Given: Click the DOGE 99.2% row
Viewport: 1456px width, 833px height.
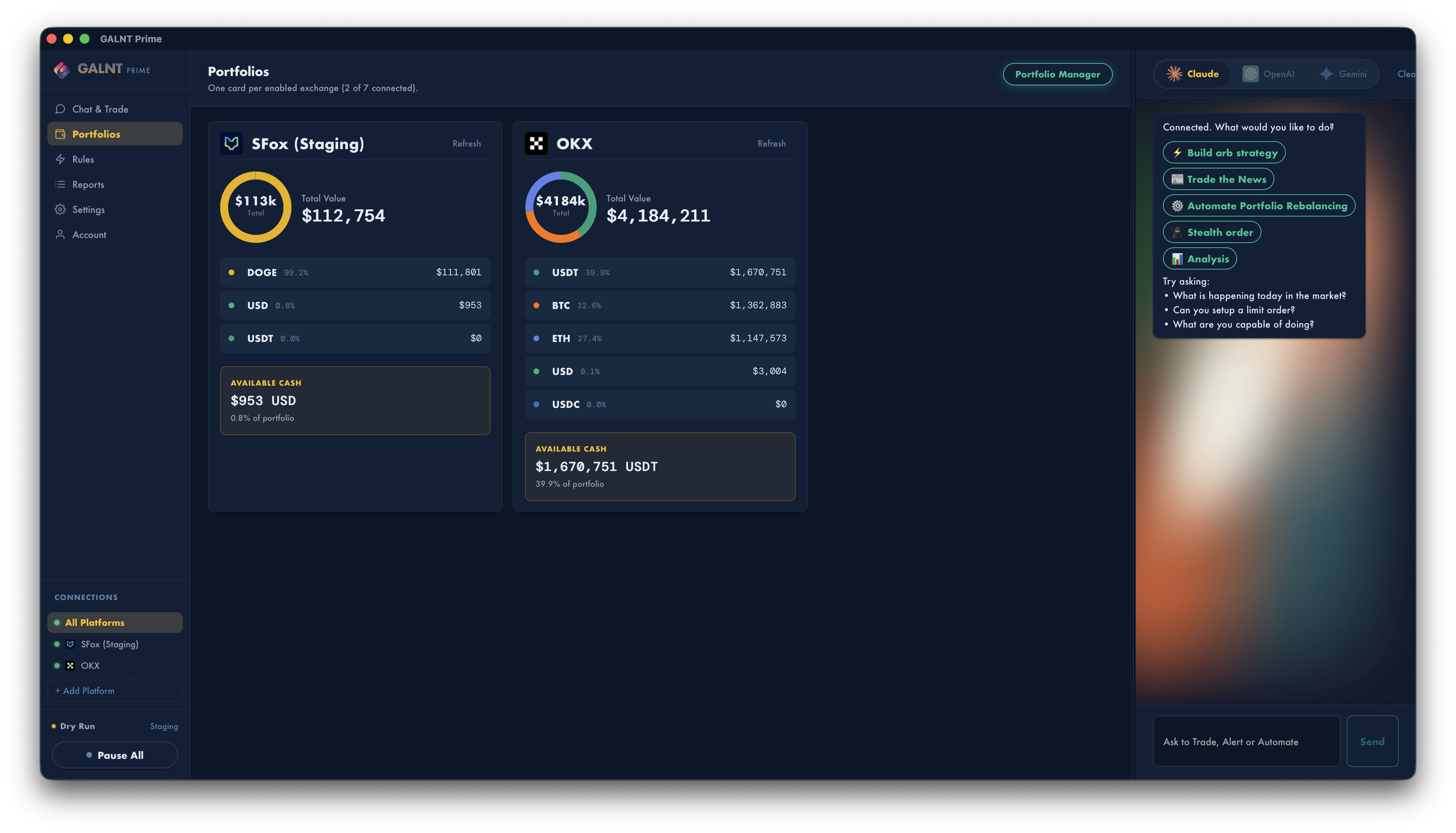Looking at the screenshot, I should tap(355, 272).
